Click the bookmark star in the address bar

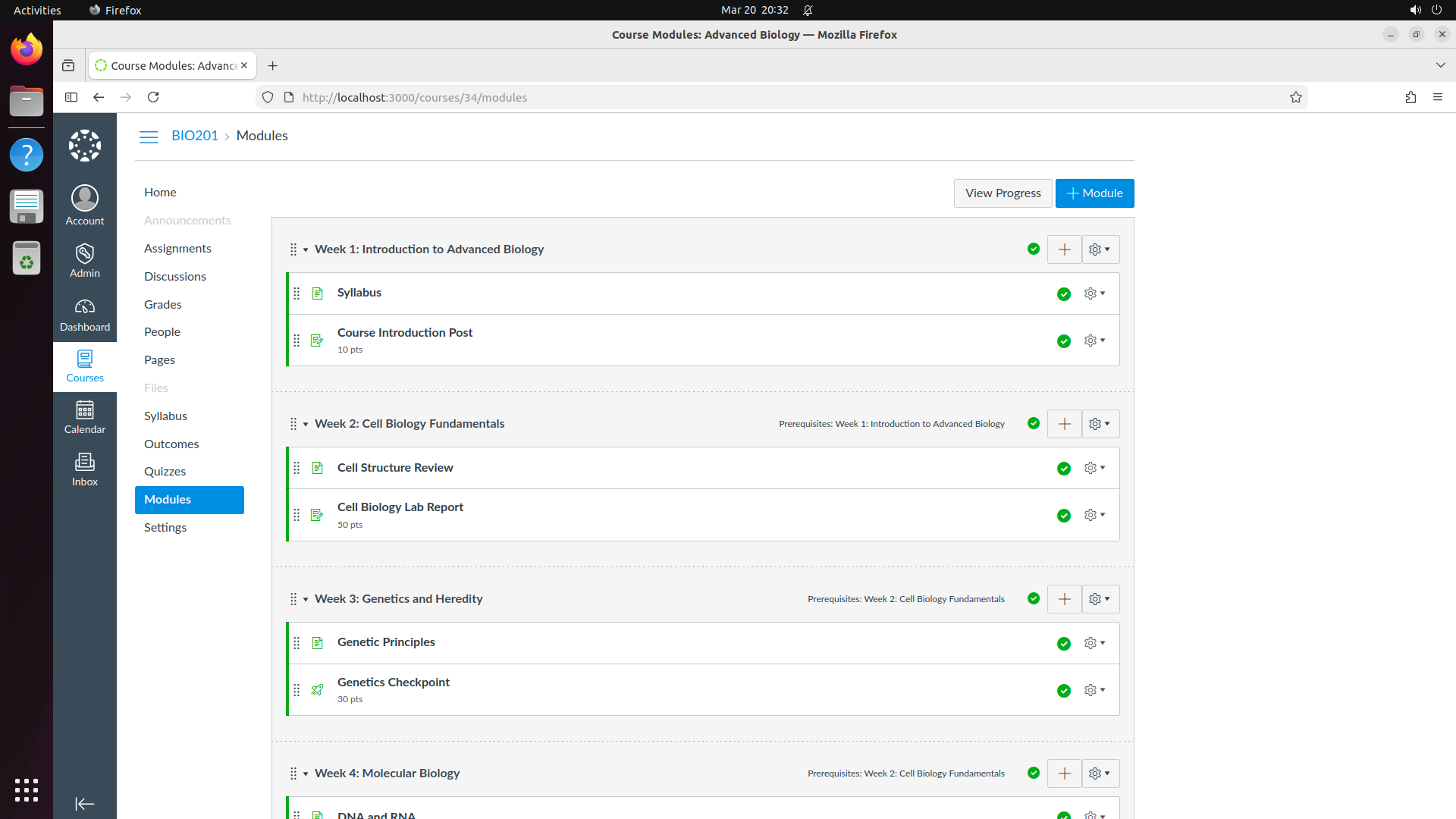[1296, 97]
